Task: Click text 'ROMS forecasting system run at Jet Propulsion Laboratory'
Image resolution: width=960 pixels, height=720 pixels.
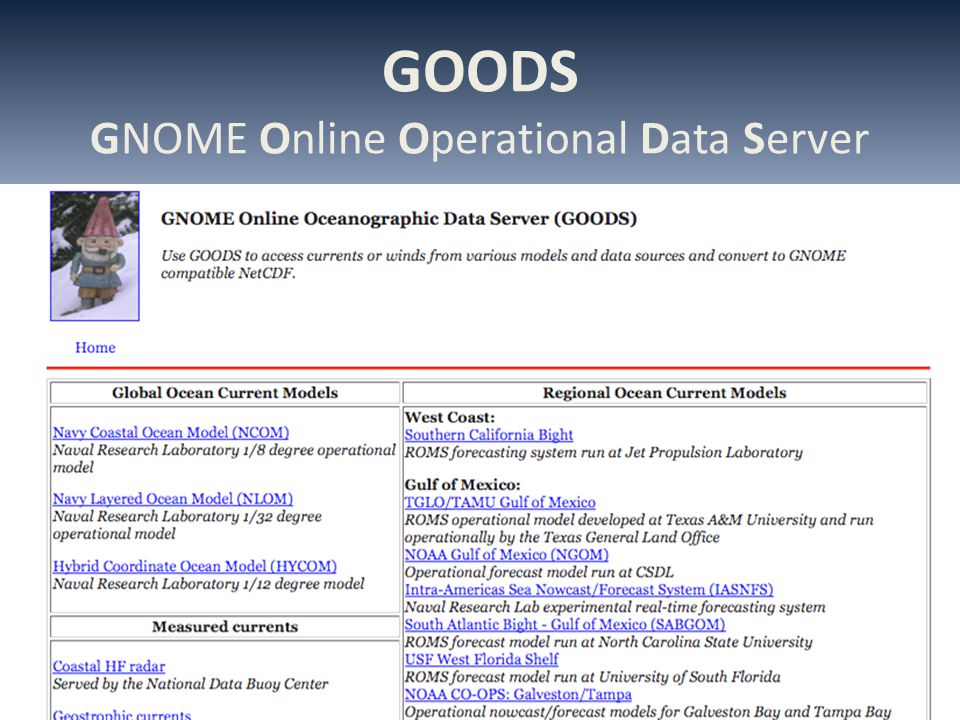Action: pyautogui.click(x=603, y=452)
